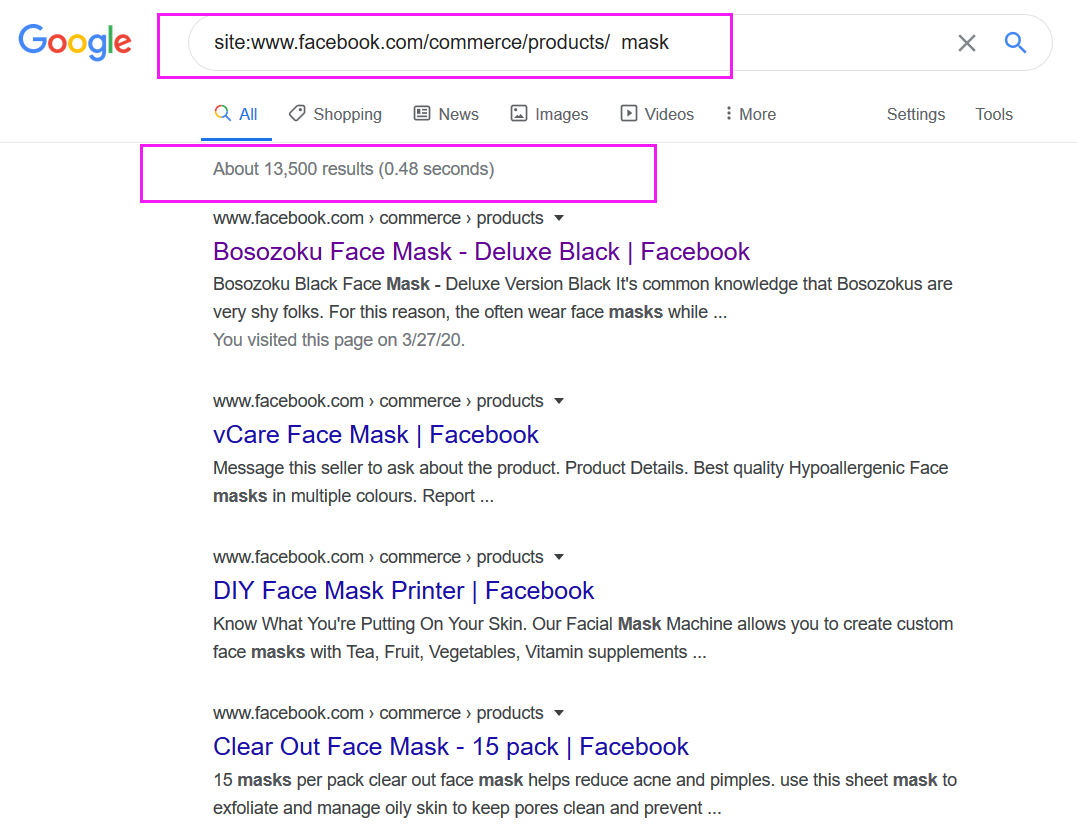Expand dropdown arrow above vCare result

559,401
